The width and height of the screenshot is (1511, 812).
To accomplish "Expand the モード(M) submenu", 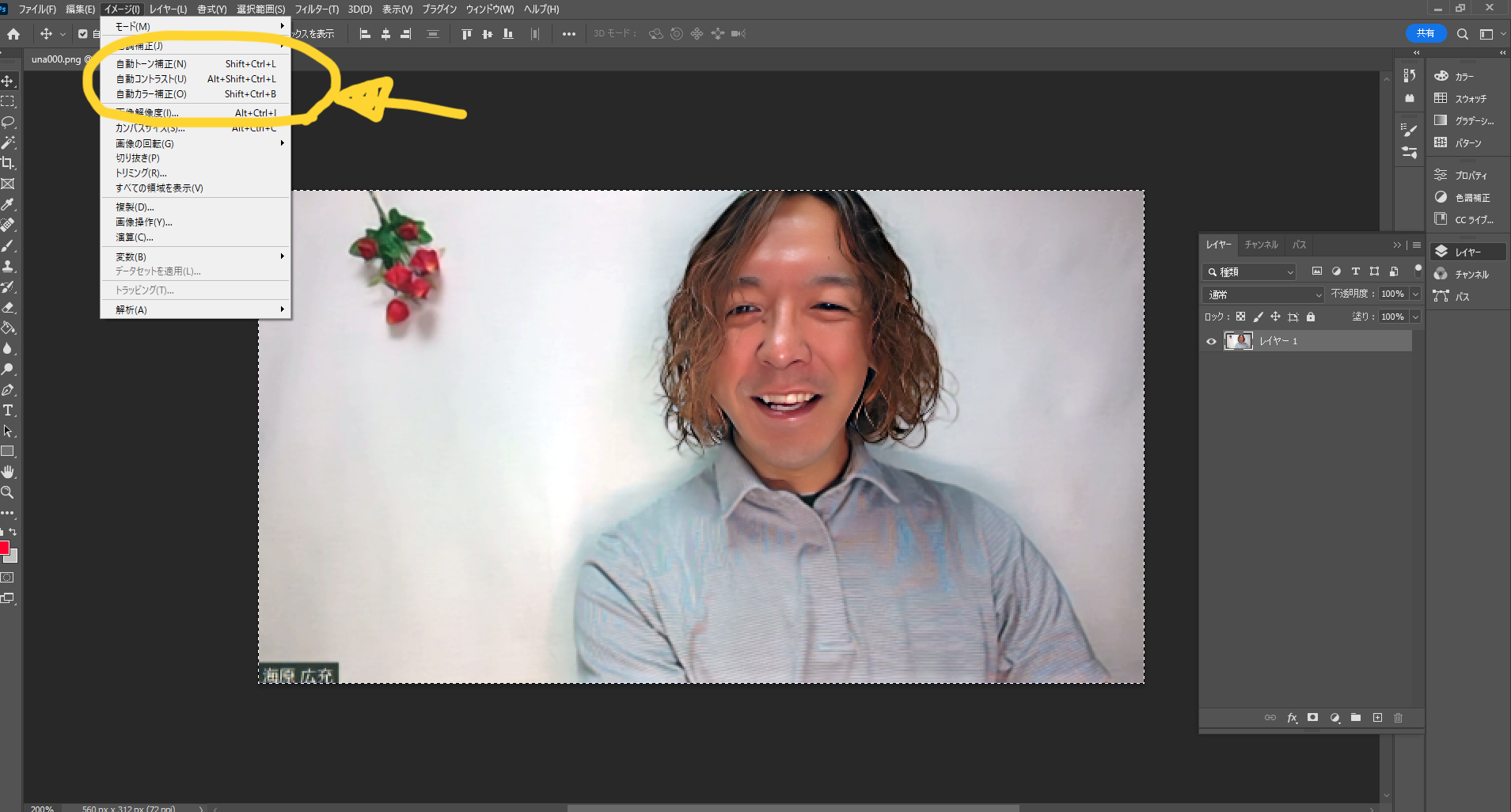I will 196,26.
